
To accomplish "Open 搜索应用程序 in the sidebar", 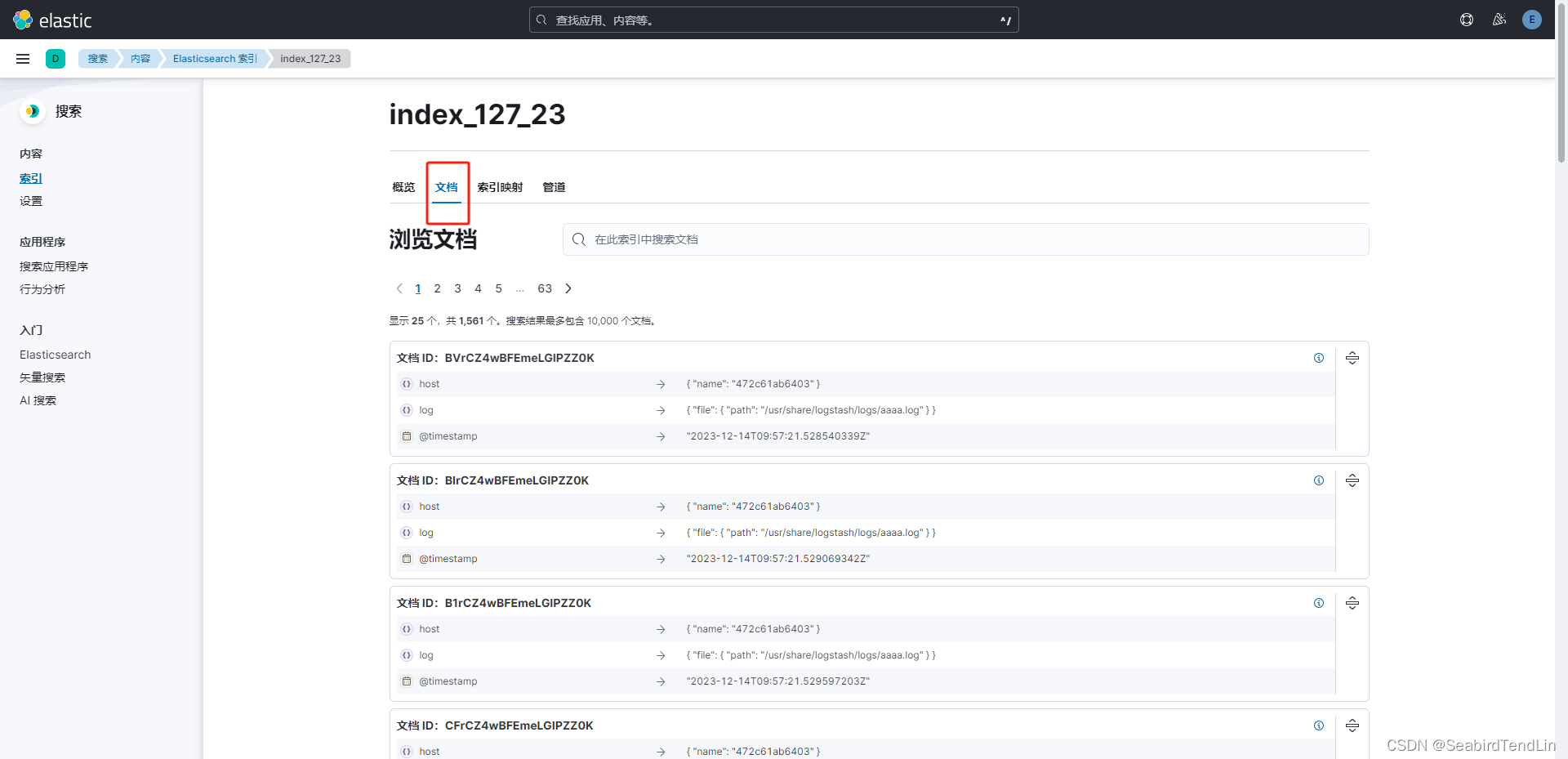I will (54, 266).
